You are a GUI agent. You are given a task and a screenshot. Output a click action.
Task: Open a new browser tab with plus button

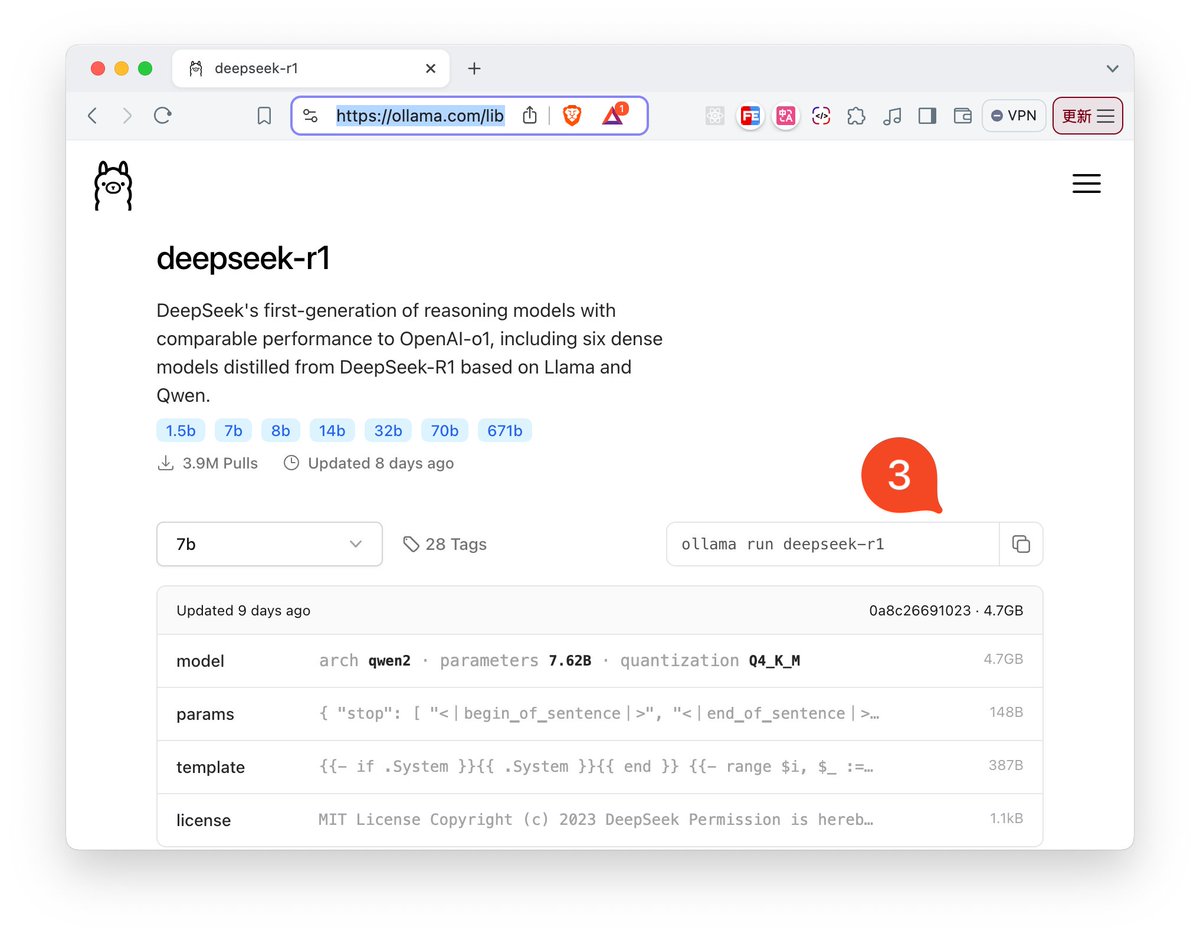(474, 68)
